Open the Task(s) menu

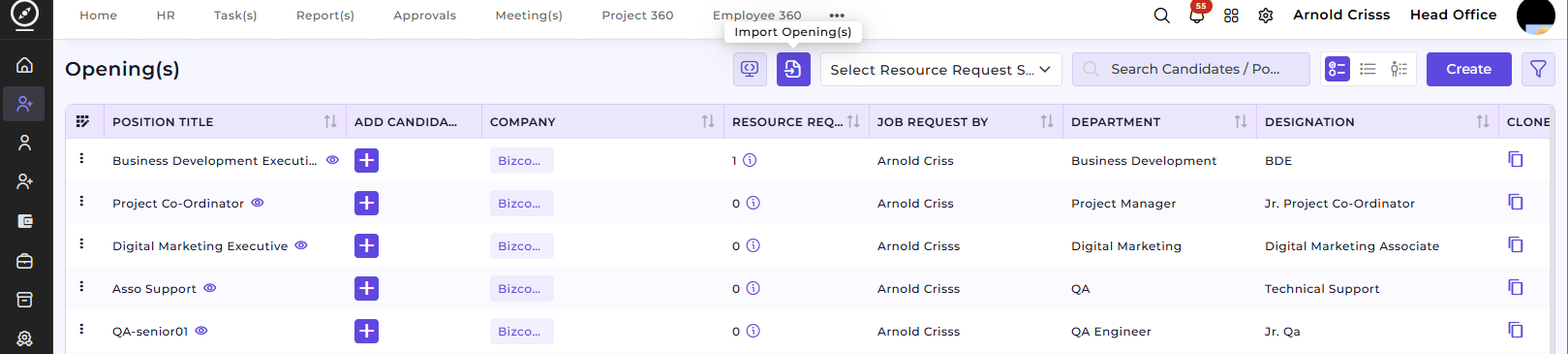pos(235,16)
